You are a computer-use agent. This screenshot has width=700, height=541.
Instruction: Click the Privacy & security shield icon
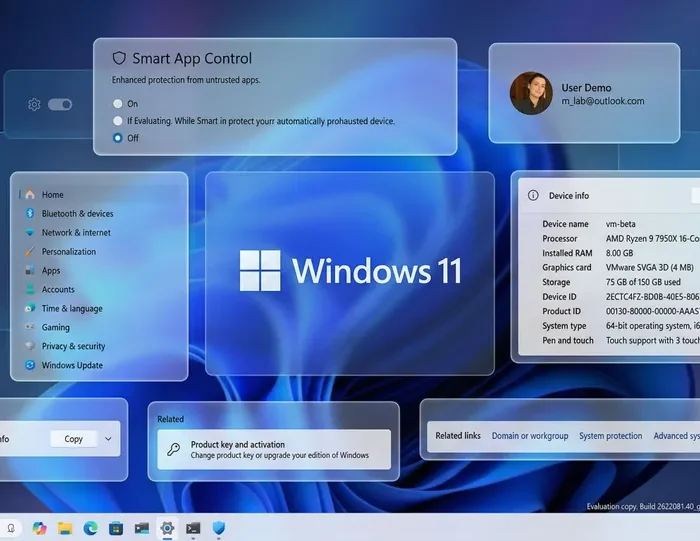pyautogui.click(x=30, y=346)
